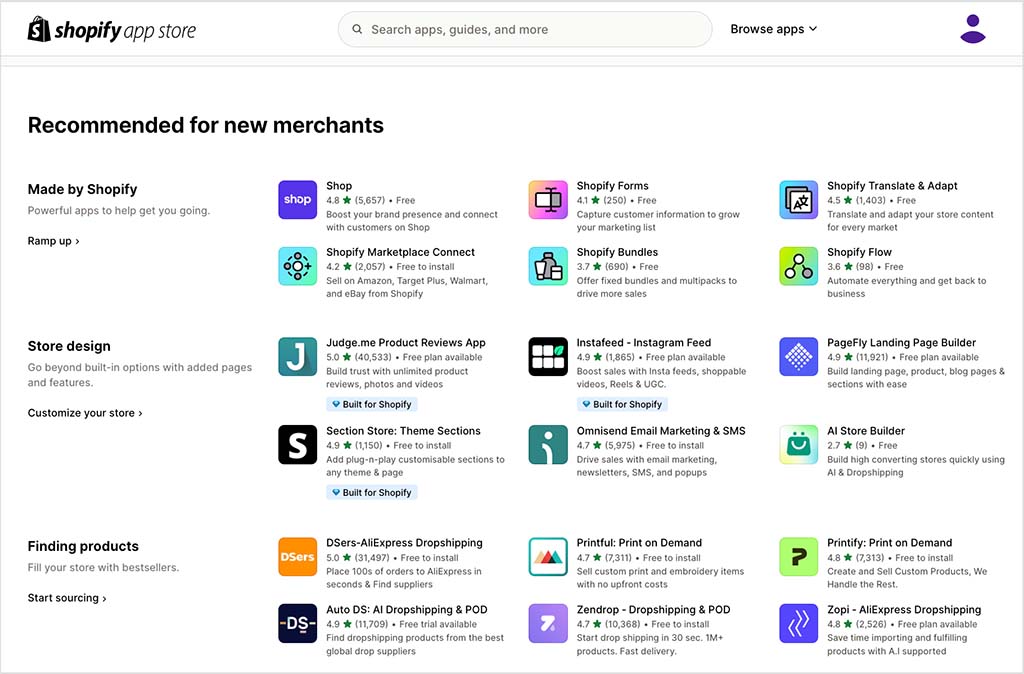Image resolution: width=1024 pixels, height=674 pixels.
Task: Open Shopify Marketplace Connect title
Action: pos(400,252)
